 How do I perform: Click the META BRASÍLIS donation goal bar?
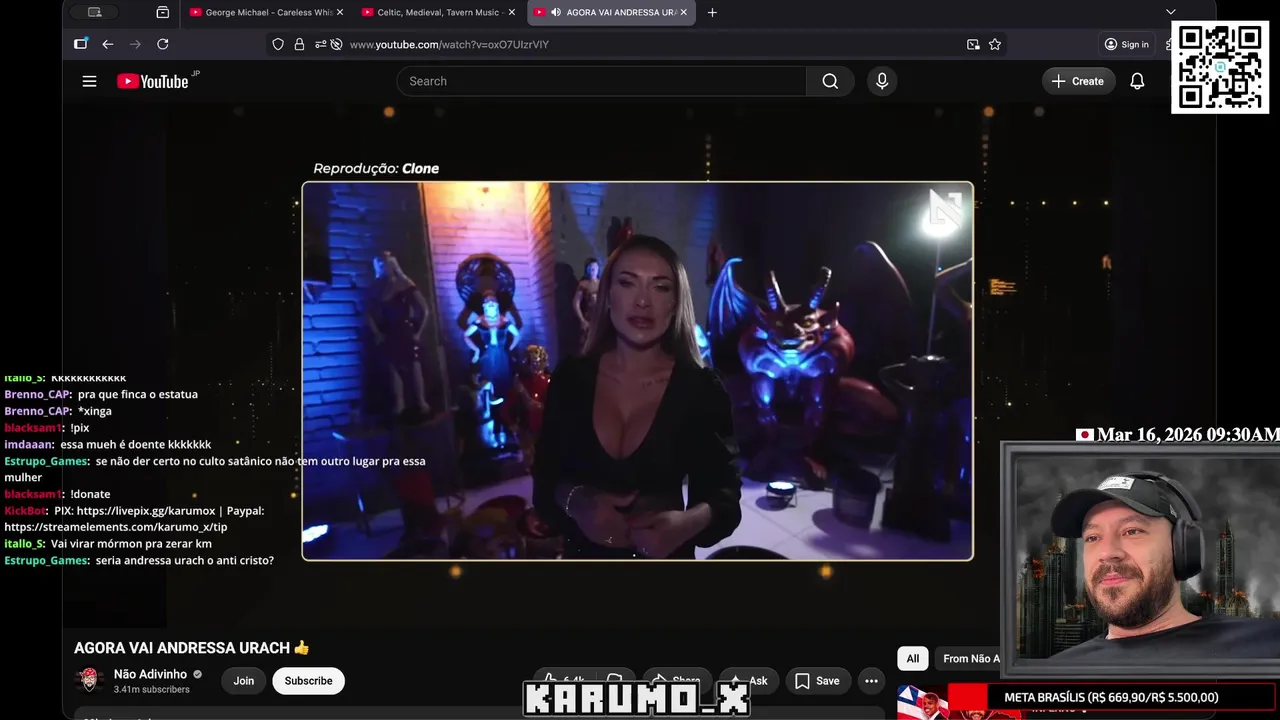click(1111, 697)
